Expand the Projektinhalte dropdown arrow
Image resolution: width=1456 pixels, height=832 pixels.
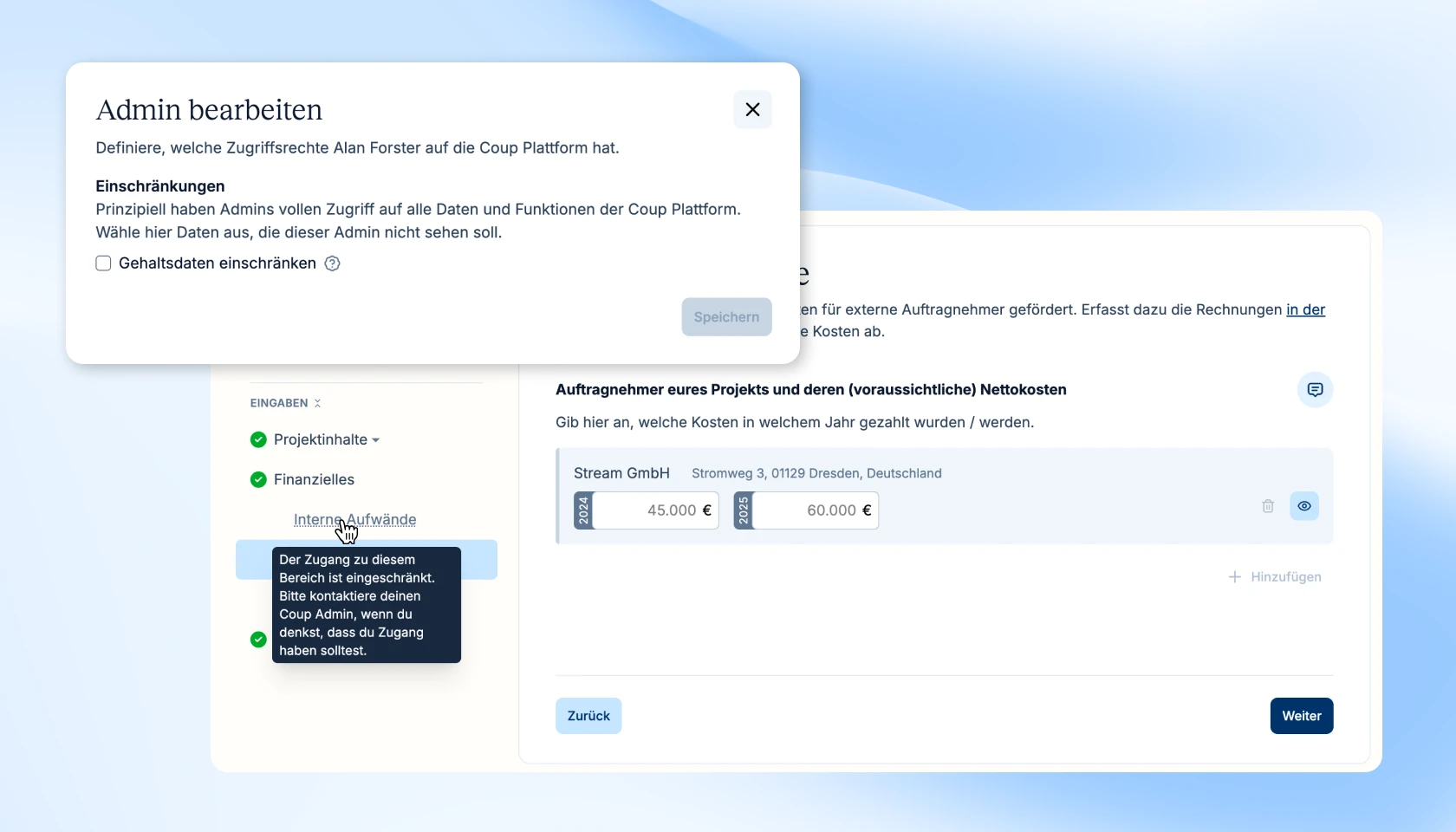376,440
